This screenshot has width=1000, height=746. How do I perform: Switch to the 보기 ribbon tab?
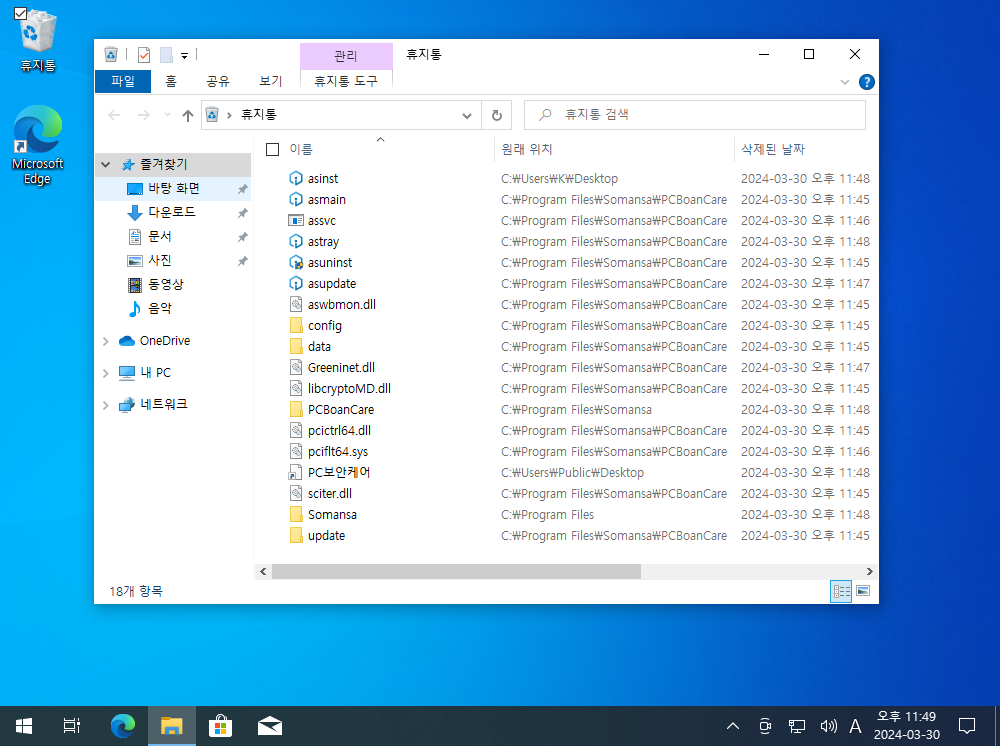[270, 81]
